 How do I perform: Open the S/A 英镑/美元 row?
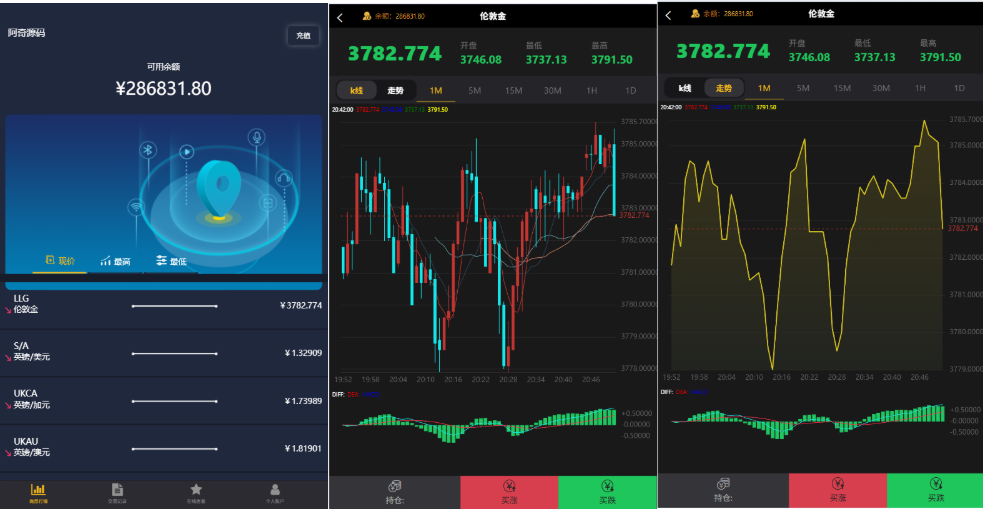(x=164, y=353)
